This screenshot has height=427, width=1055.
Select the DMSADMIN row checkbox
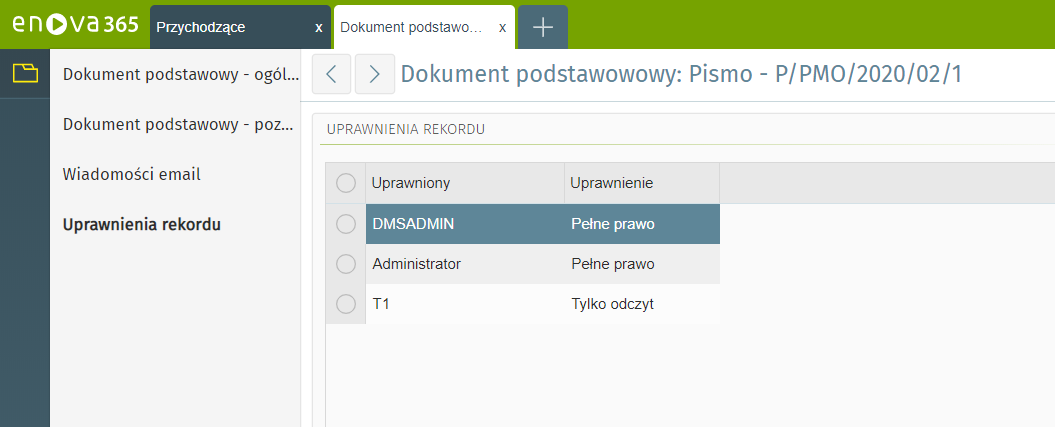coord(346,224)
